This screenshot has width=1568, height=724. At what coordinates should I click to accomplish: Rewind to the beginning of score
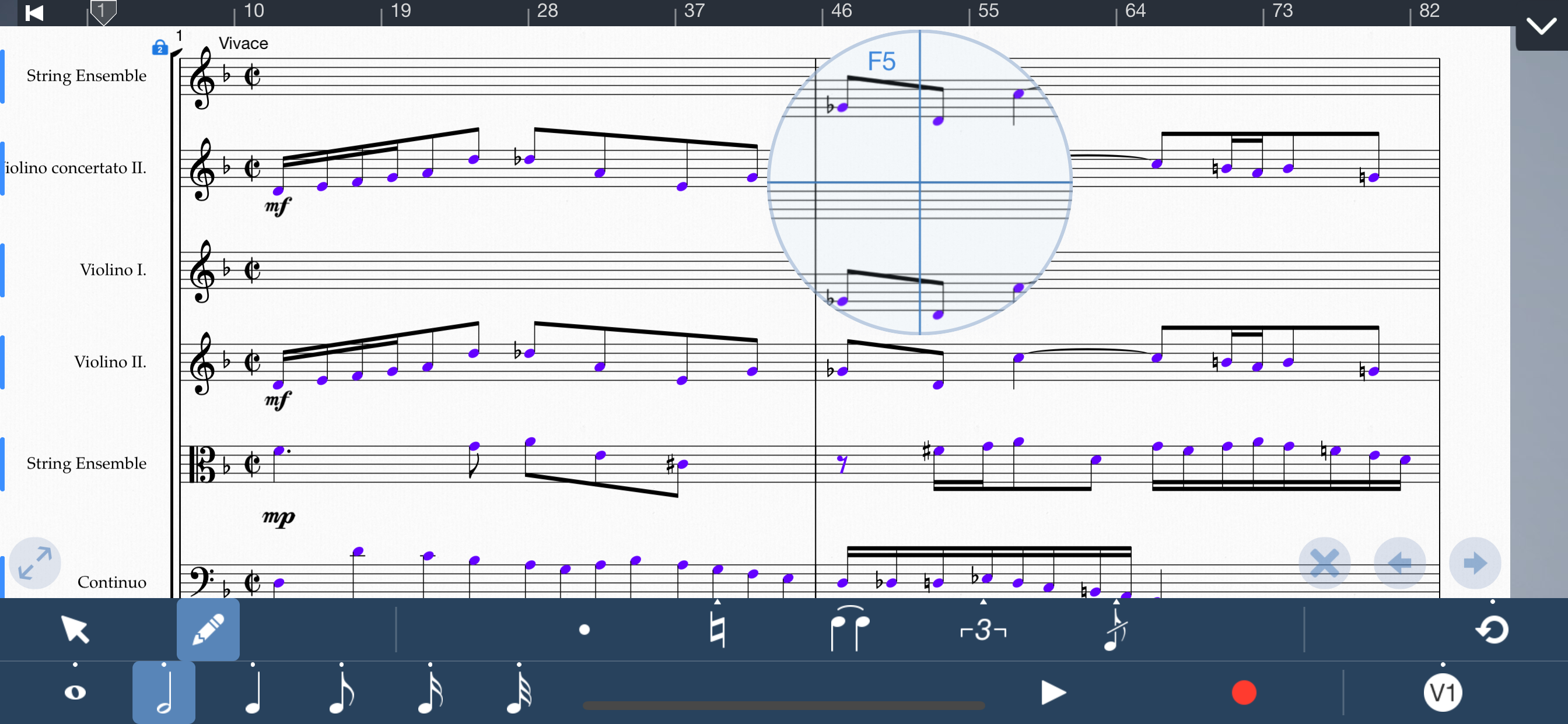pyautogui.click(x=34, y=12)
